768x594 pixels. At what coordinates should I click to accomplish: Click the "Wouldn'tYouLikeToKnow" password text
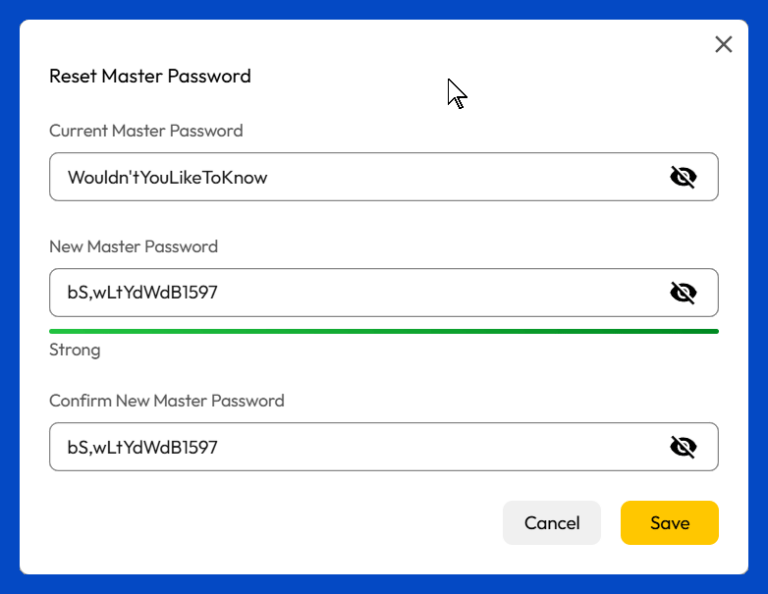(167, 178)
